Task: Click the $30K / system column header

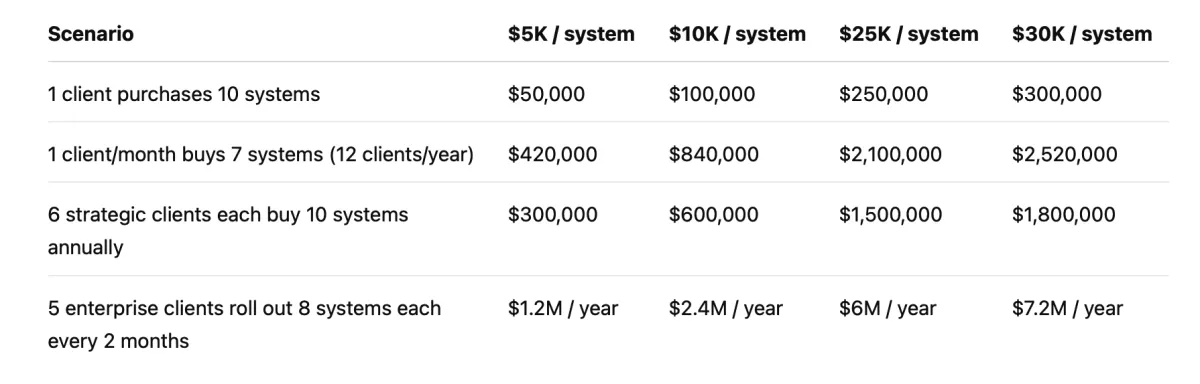Action: pyautogui.click(x=1082, y=34)
